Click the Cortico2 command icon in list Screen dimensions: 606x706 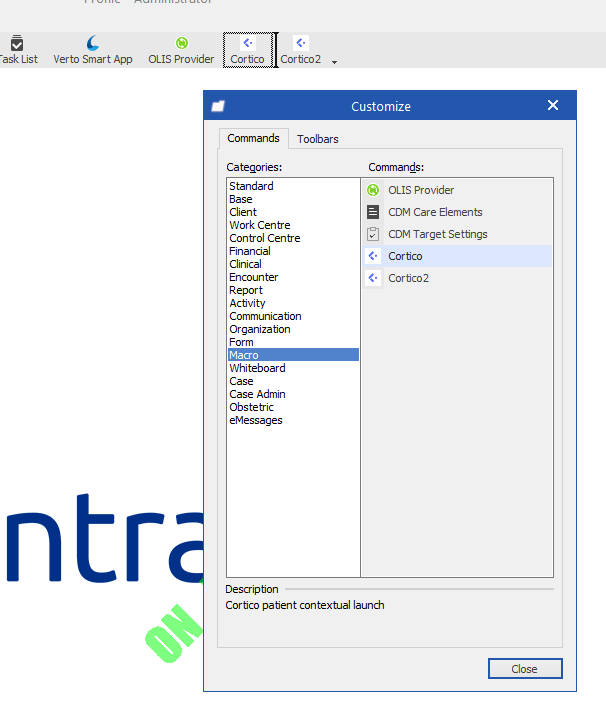[x=373, y=278]
